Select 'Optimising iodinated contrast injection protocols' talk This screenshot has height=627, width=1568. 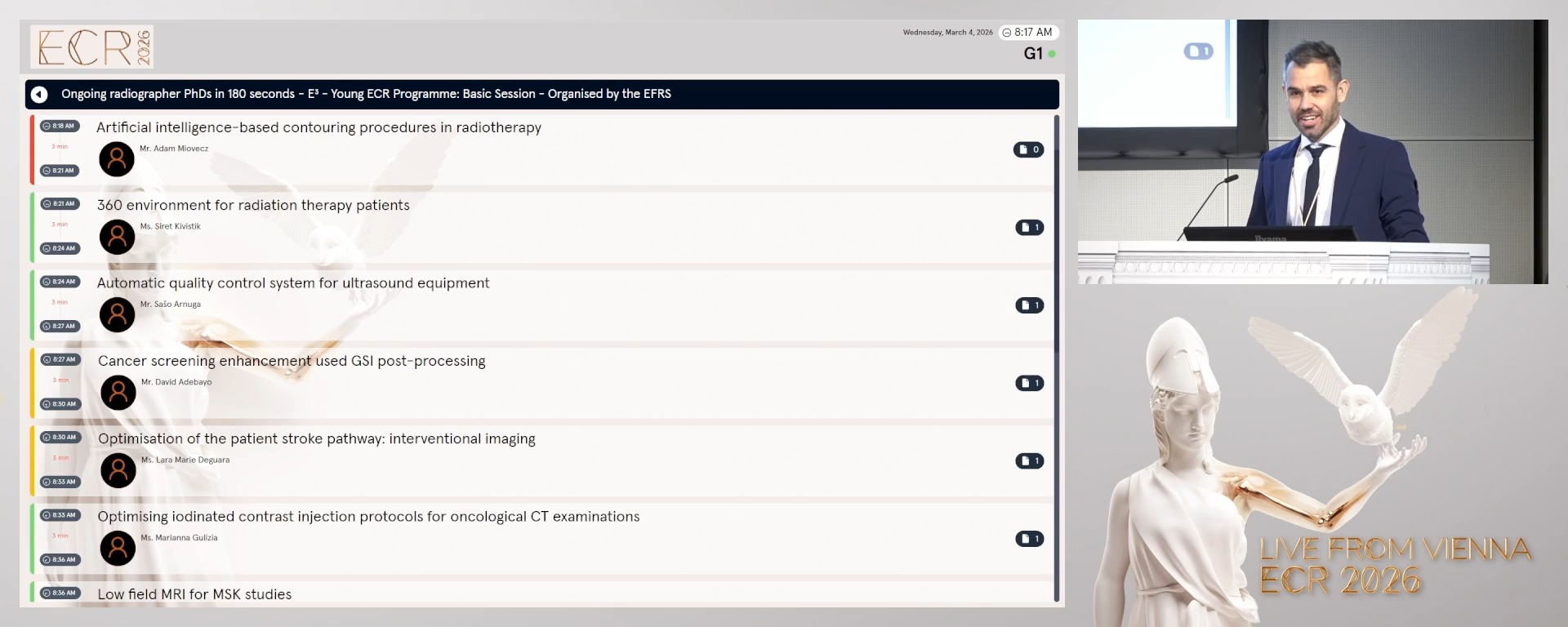368,517
